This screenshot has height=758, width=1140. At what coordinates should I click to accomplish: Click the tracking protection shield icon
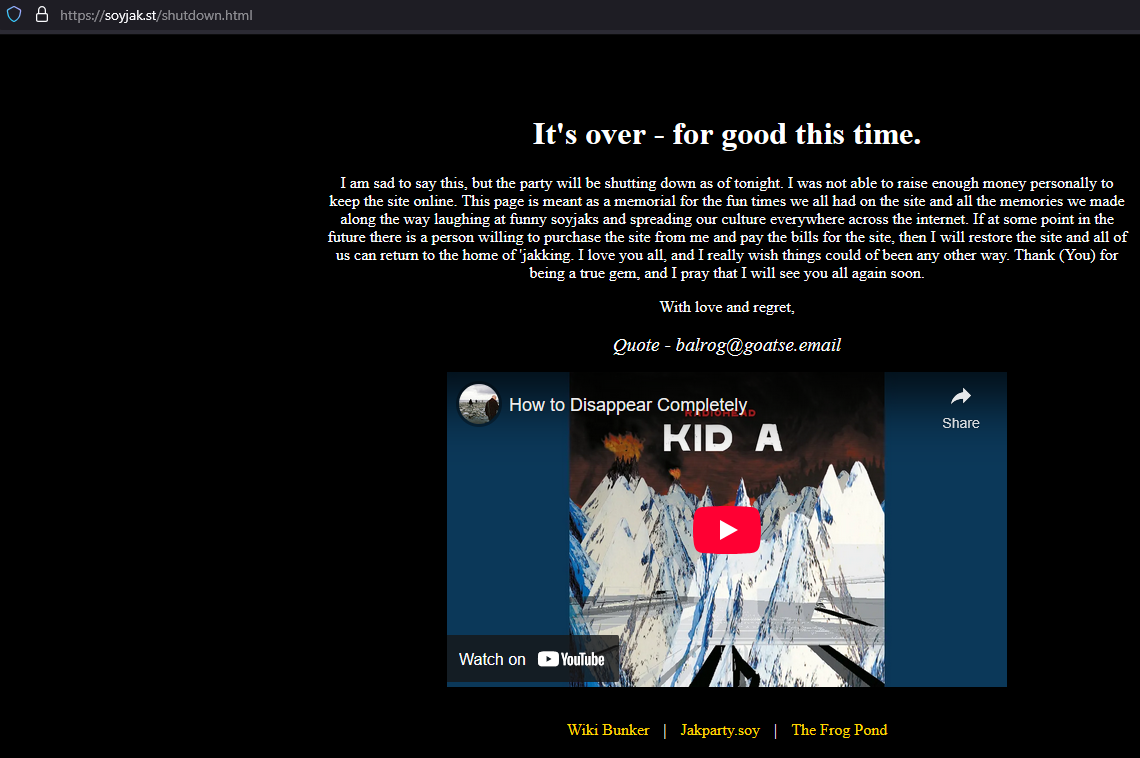[15, 15]
